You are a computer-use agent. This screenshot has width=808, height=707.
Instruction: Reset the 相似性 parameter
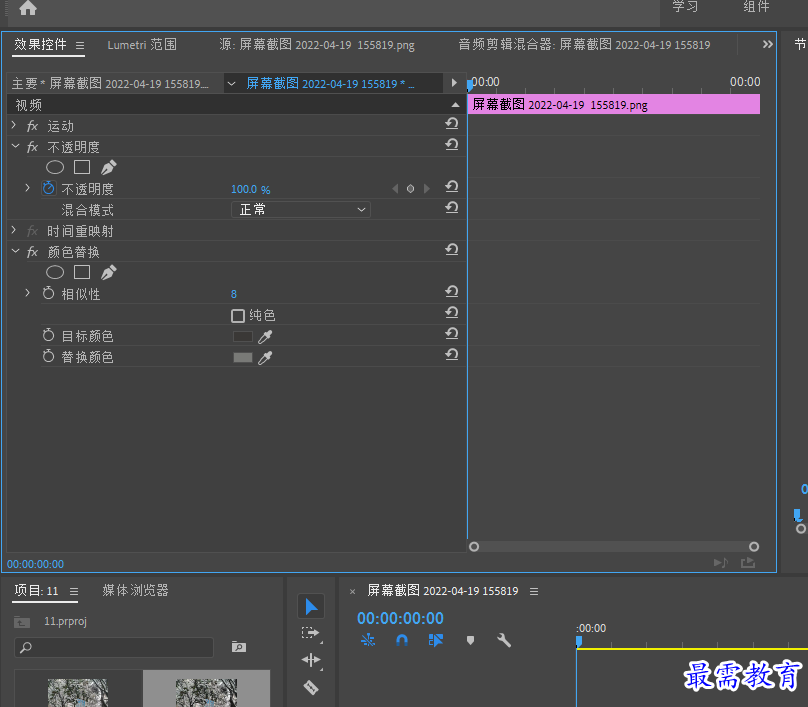(452, 291)
